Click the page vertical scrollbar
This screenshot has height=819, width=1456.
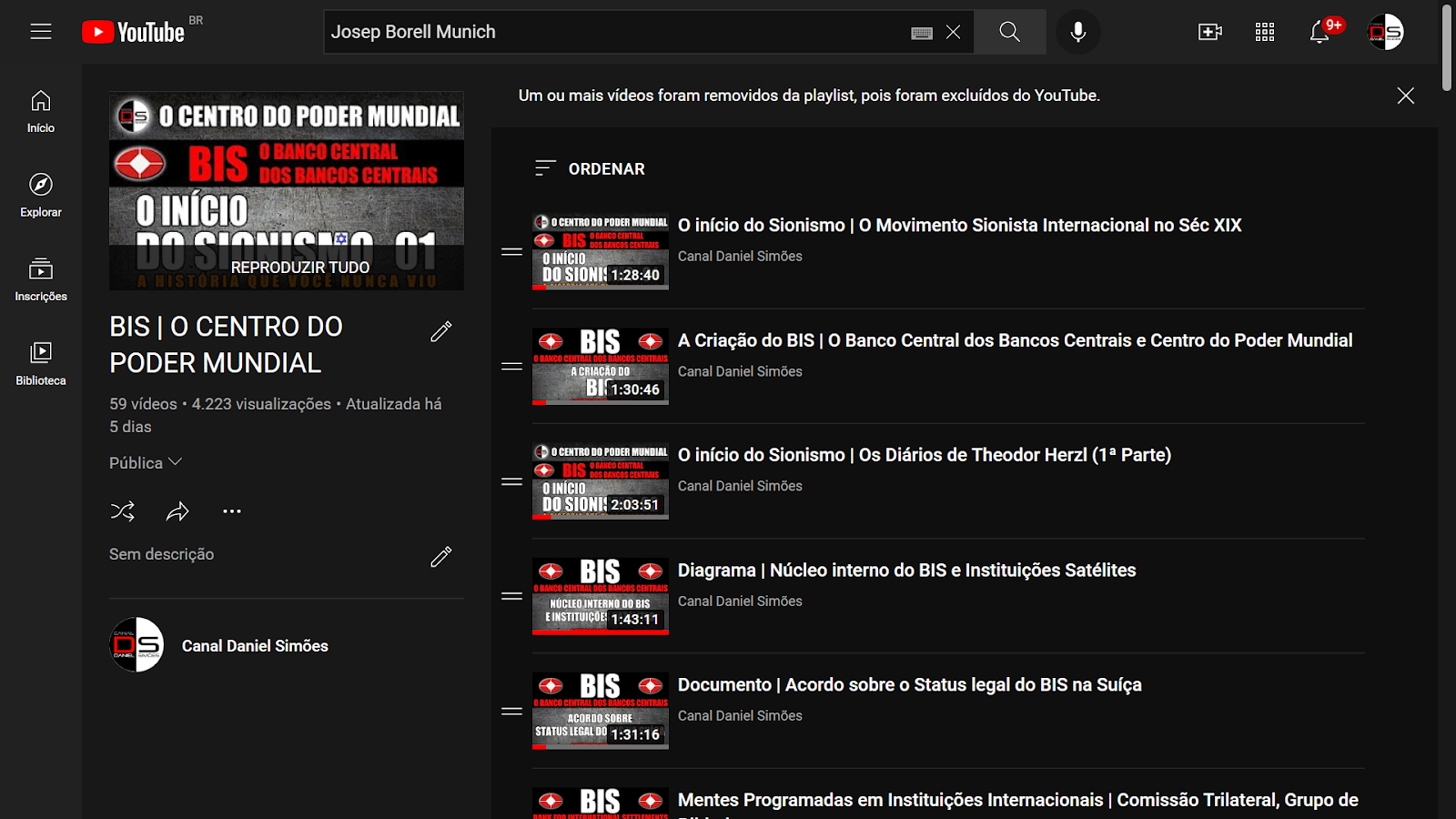coord(1447,48)
